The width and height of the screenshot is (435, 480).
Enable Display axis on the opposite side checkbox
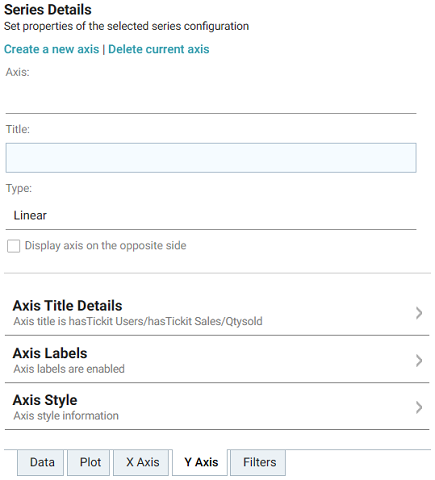[x=13, y=246]
